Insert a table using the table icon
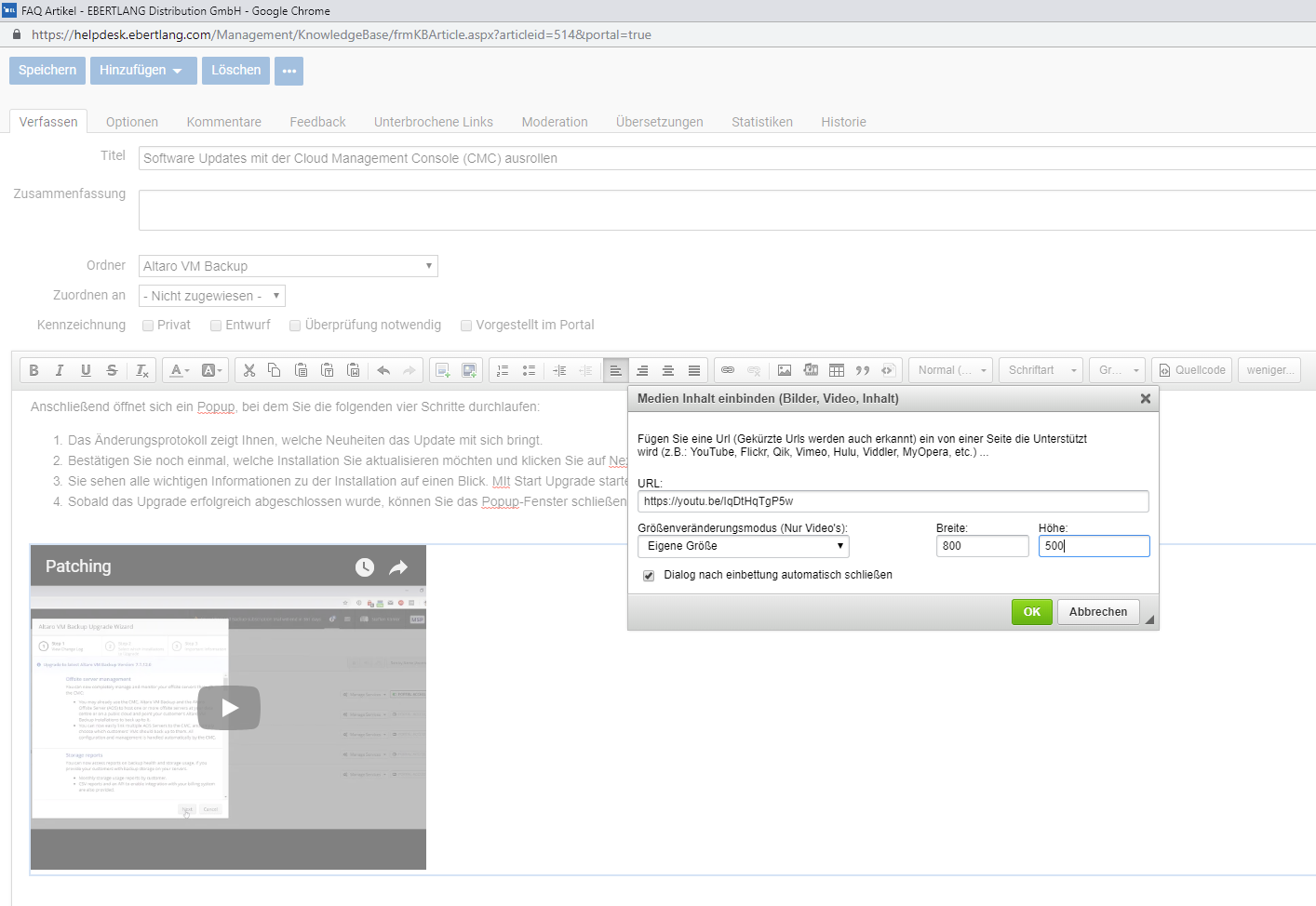Viewport: 1316px width, 906px height. pyautogui.click(x=837, y=370)
